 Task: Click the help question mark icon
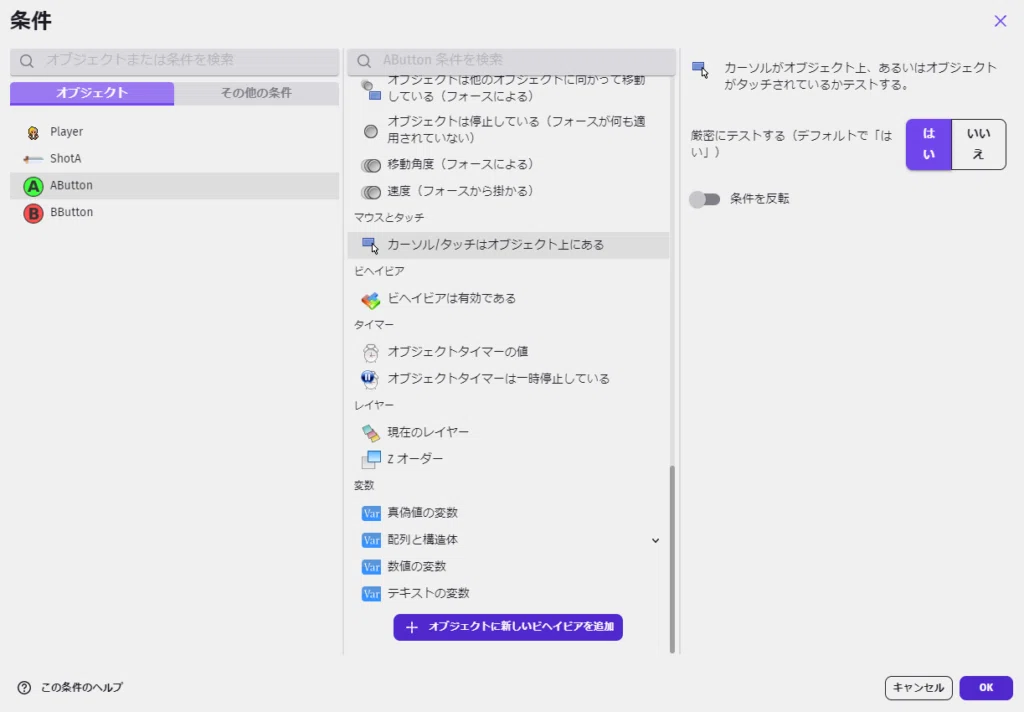24,687
